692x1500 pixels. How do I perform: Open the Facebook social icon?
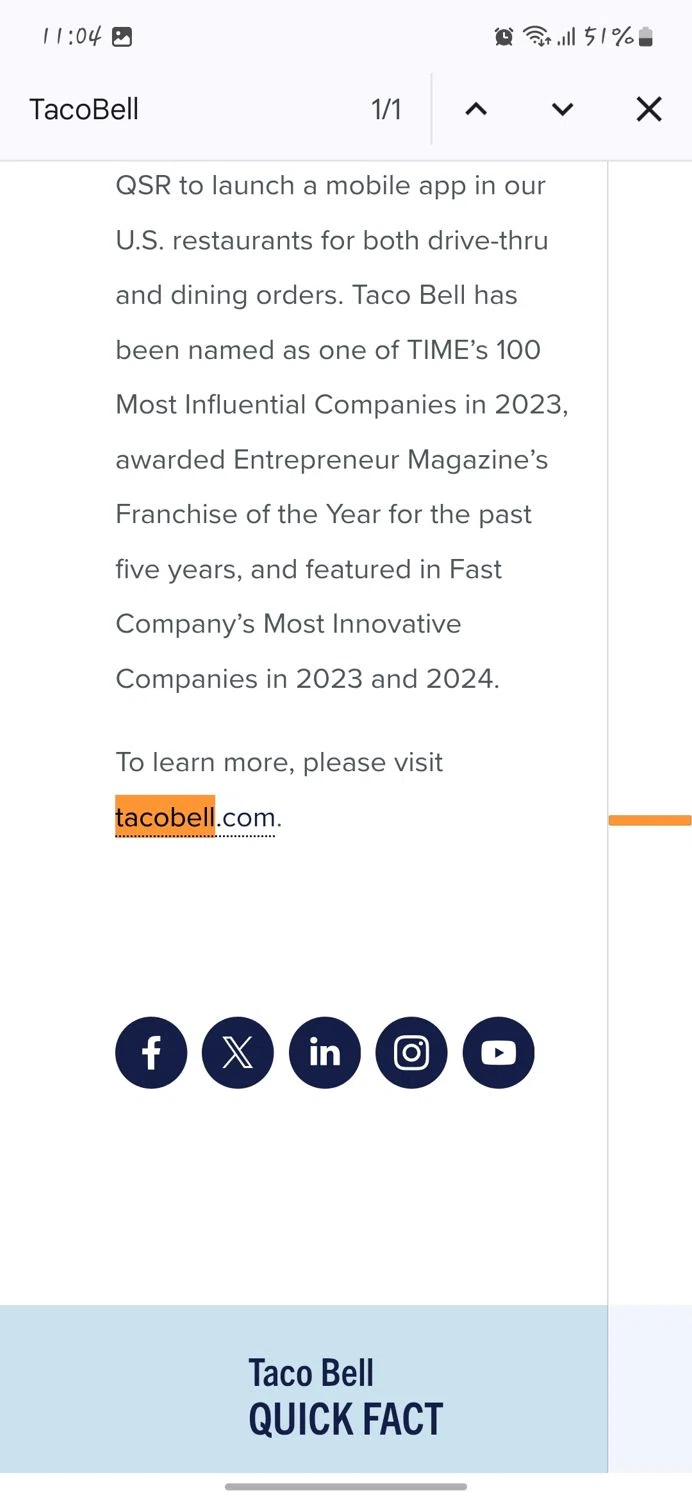151,1053
